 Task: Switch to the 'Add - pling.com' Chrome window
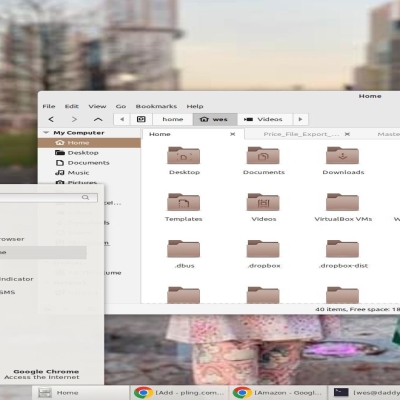pos(179,393)
